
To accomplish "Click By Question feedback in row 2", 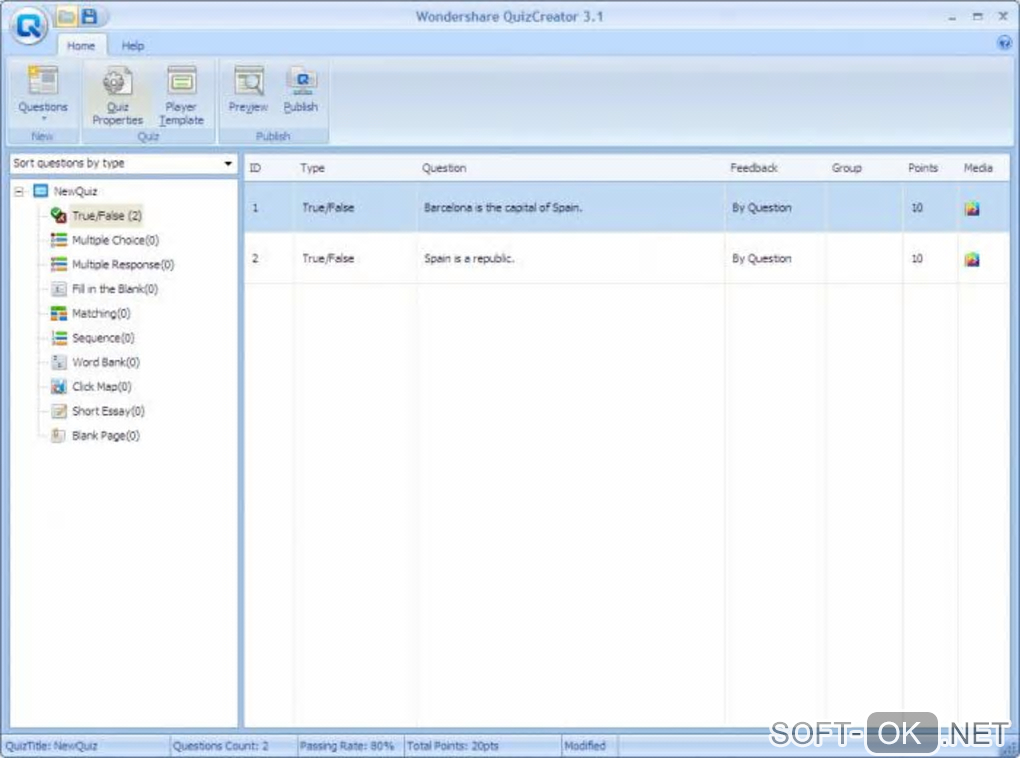I will [762, 258].
